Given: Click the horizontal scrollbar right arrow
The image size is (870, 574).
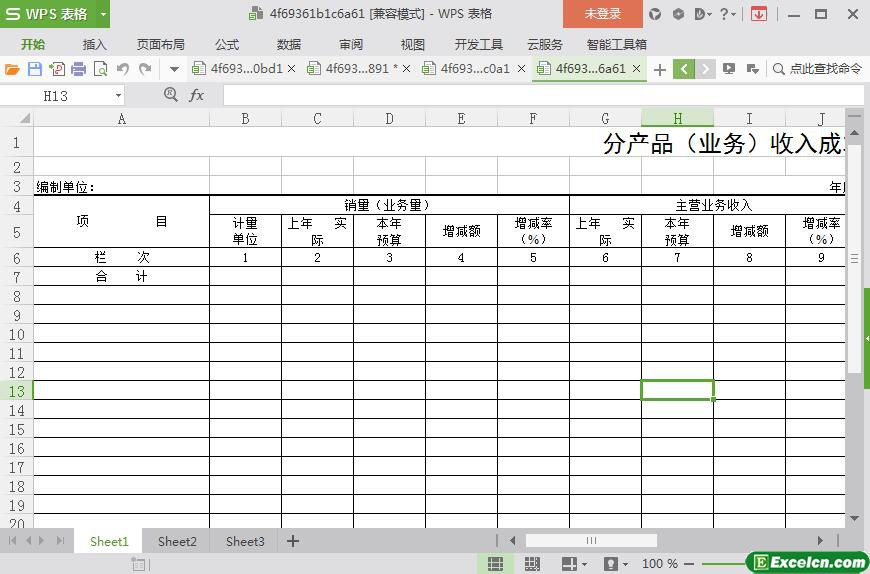Looking at the screenshot, I should (x=820, y=540).
